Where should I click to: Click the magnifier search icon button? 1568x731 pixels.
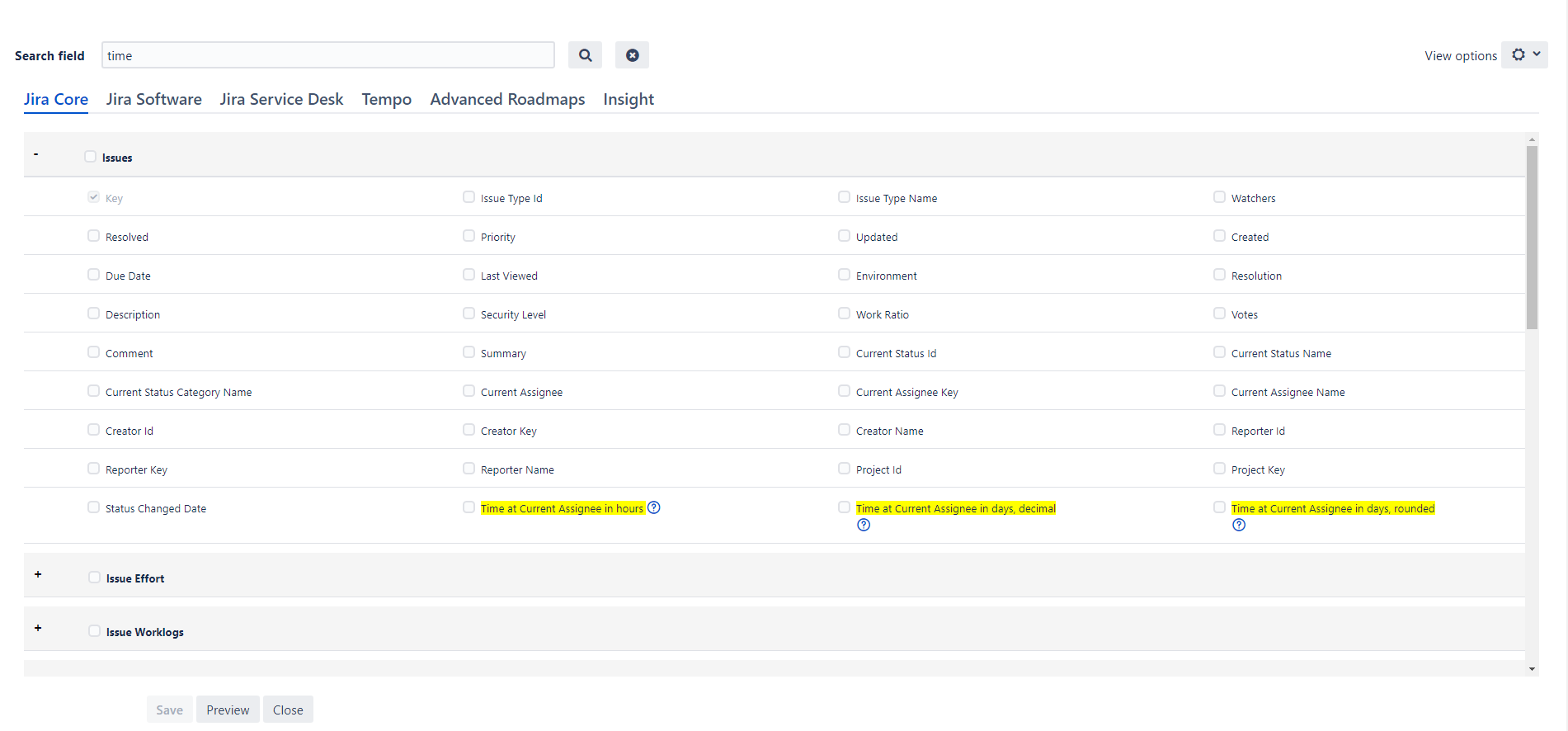click(x=585, y=55)
